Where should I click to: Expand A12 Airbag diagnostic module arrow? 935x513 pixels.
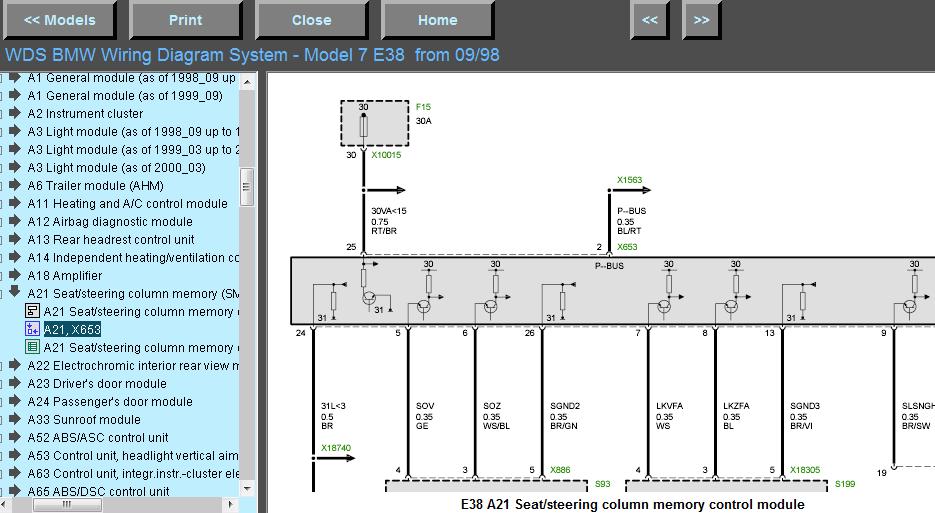(x=15, y=221)
